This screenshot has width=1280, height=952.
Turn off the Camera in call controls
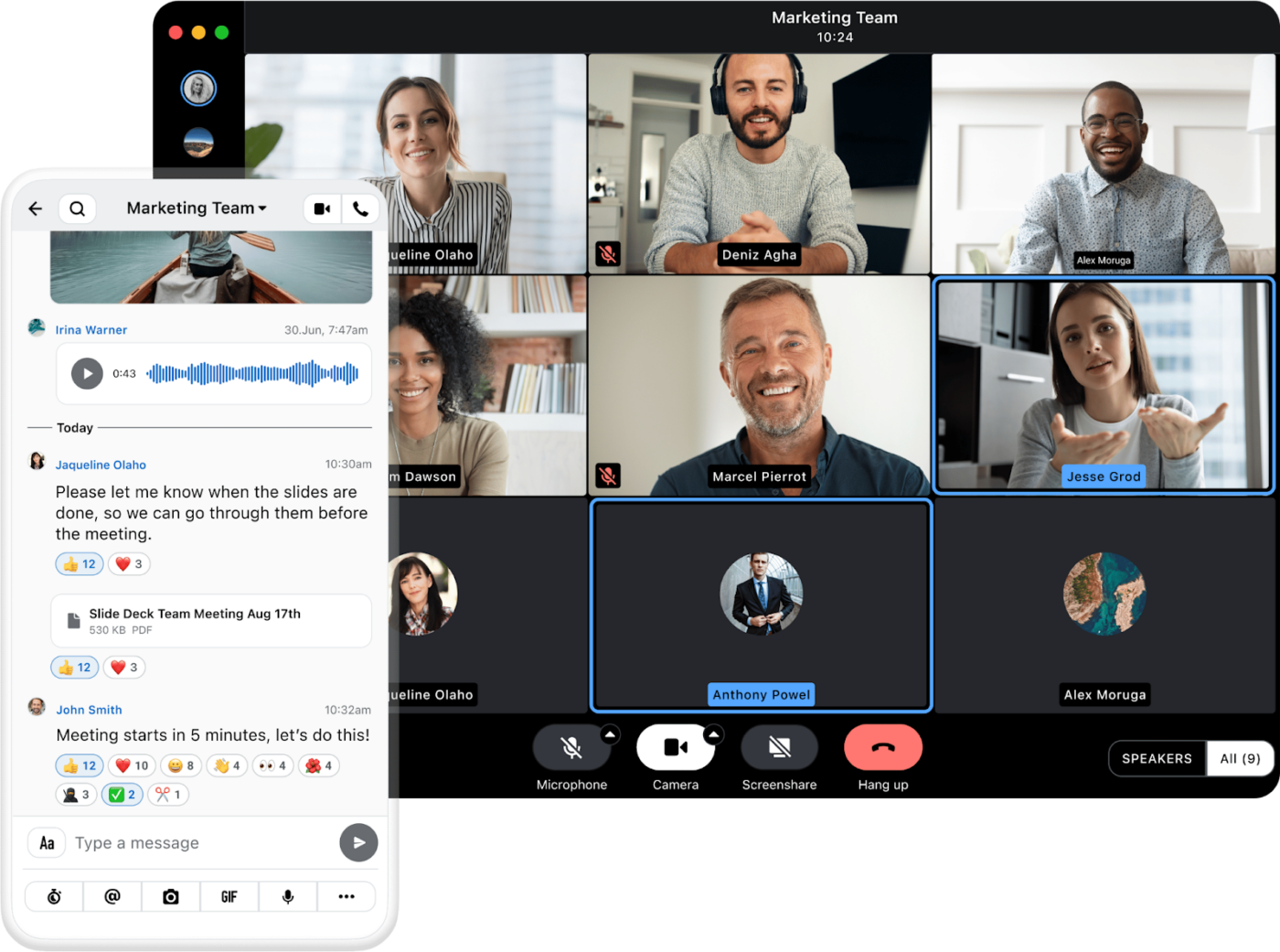[x=676, y=748]
